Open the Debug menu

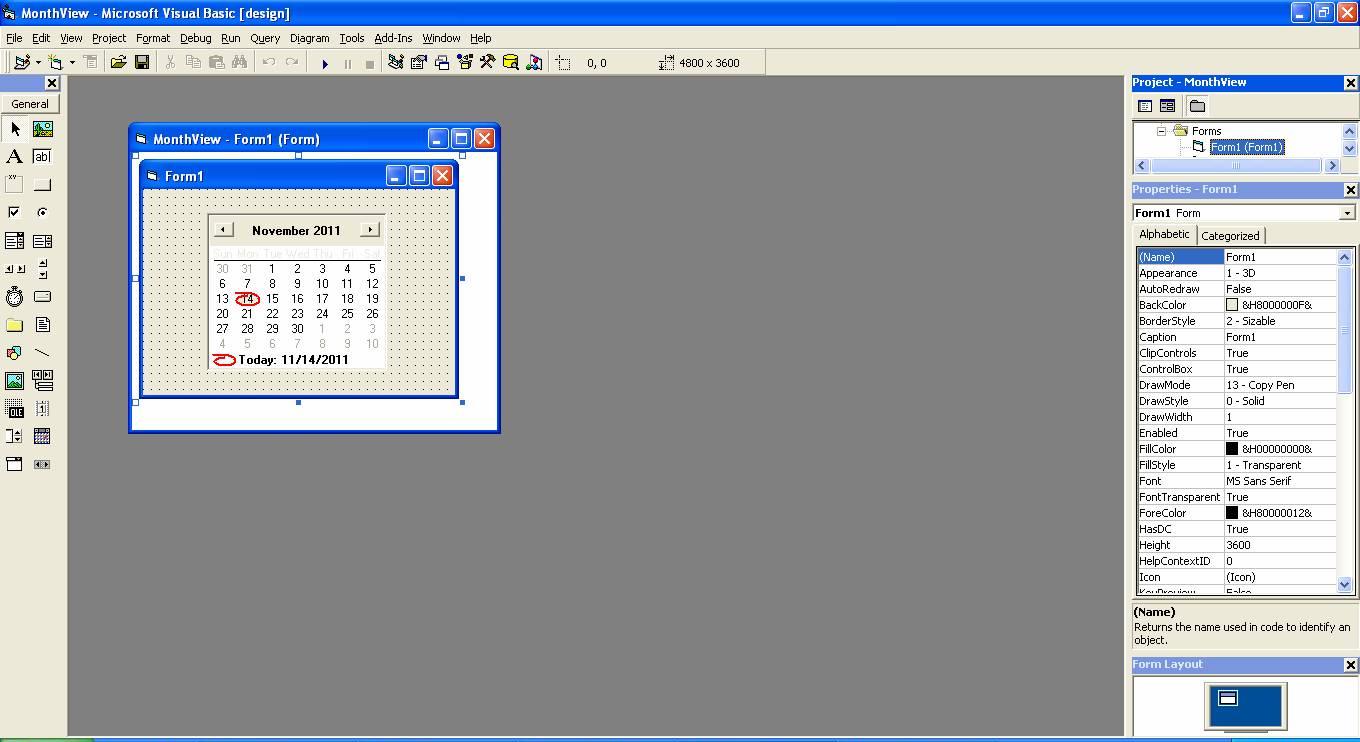196,38
